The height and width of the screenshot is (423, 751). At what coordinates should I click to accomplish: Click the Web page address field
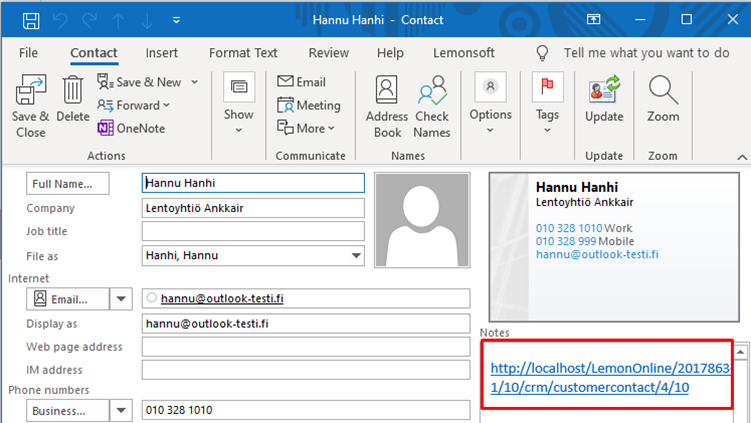[x=306, y=347]
